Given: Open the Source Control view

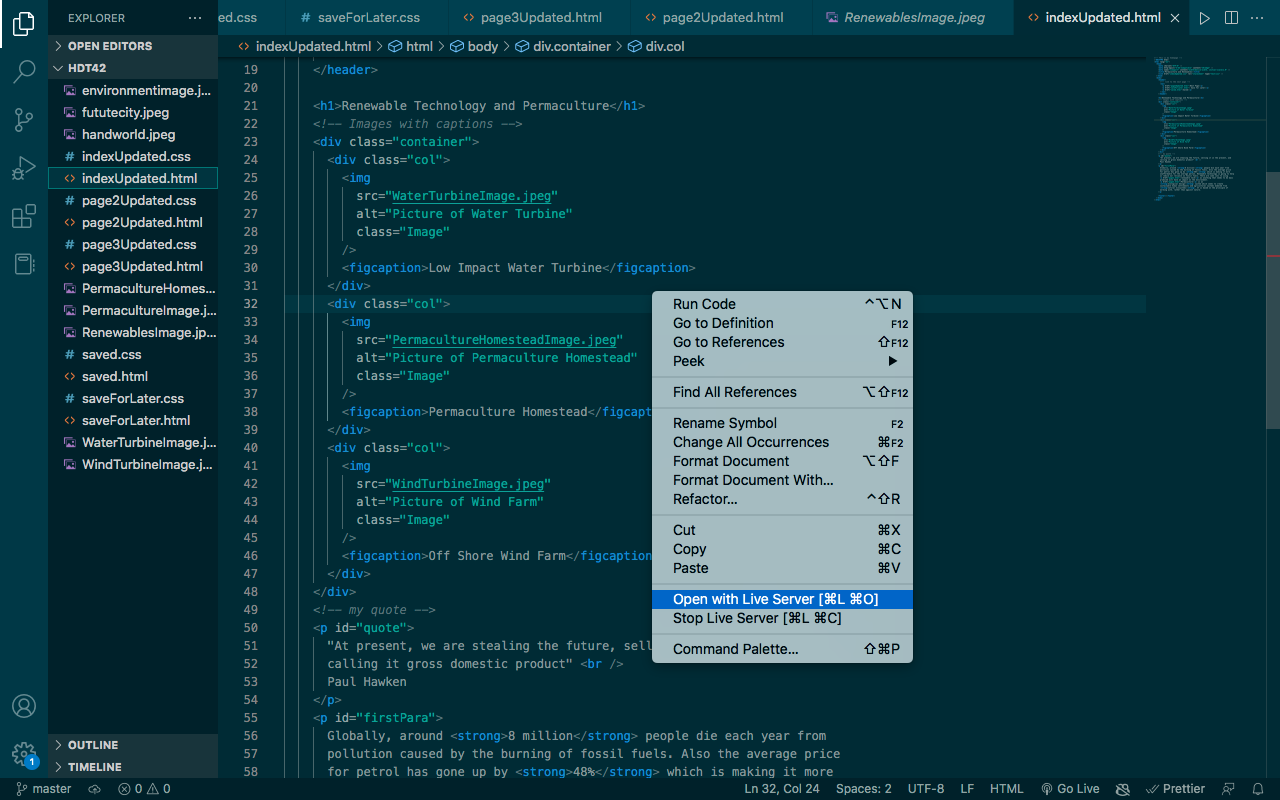Looking at the screenshot, I should coord(24,120).
